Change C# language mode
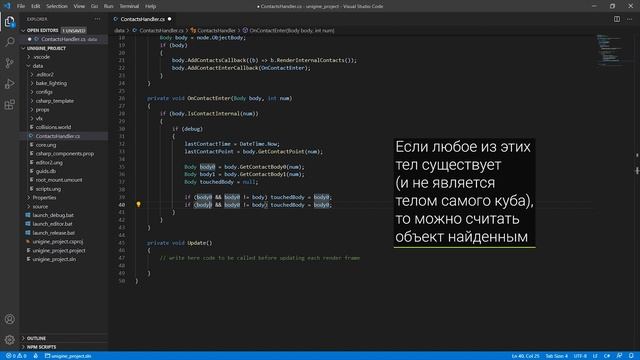This screenshot has width=640, height=360. tap(607, 356)
